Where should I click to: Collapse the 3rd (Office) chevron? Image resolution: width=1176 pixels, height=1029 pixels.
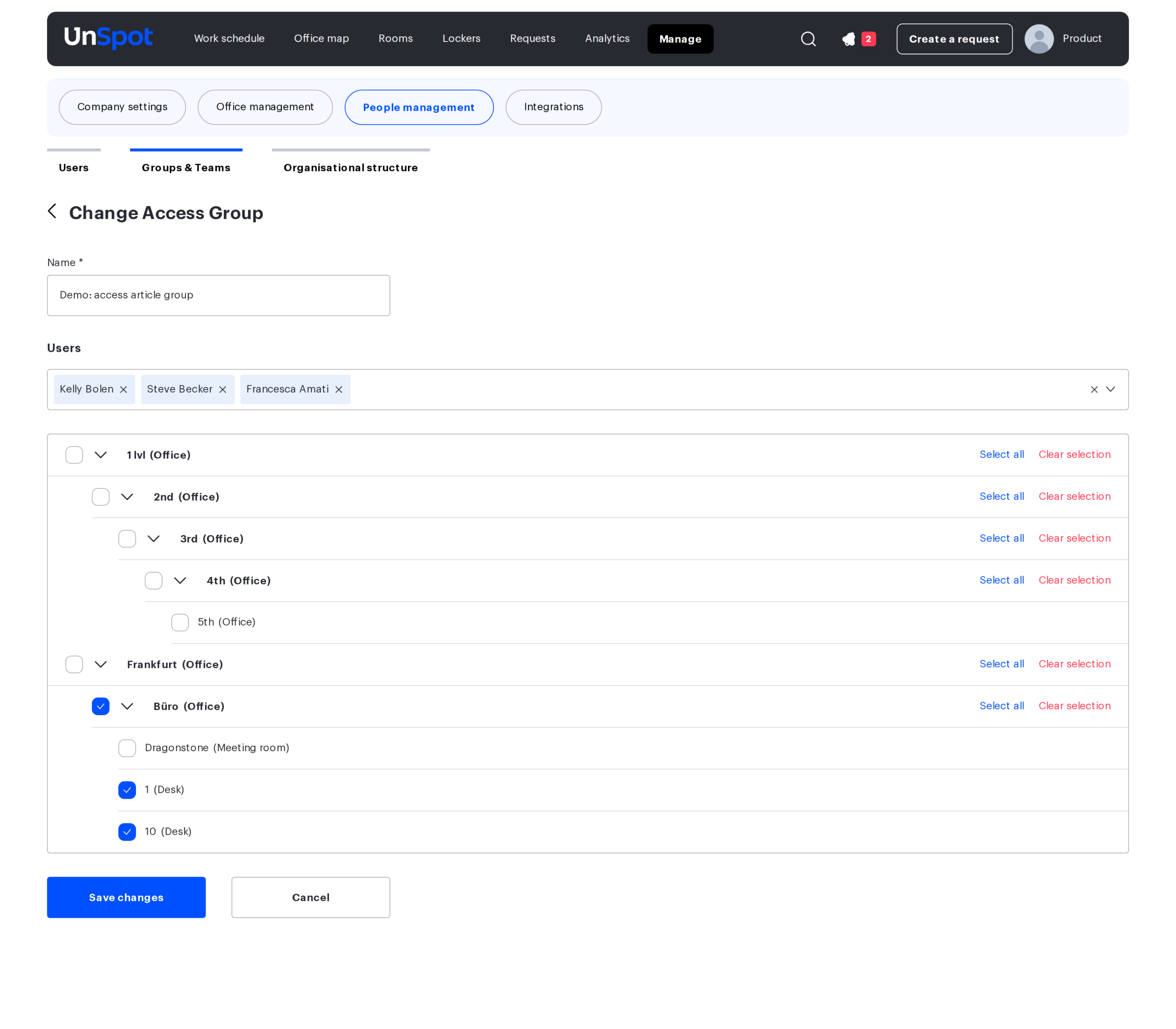click(x=153, y=538)
